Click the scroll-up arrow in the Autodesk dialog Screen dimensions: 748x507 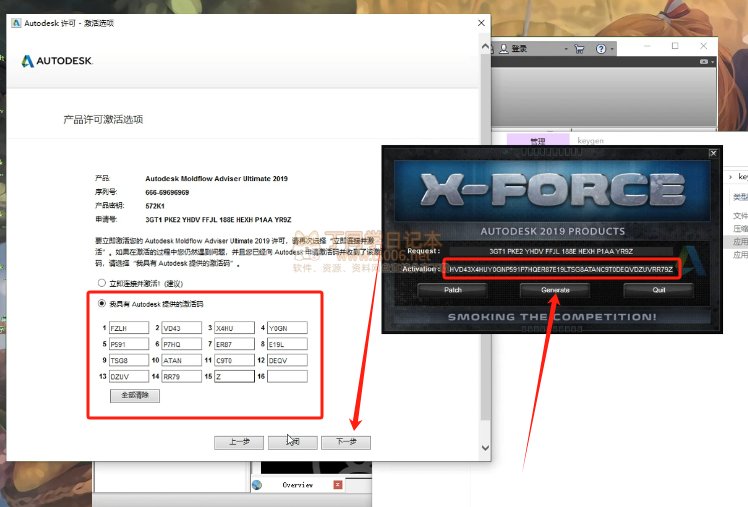pos(486,46)
